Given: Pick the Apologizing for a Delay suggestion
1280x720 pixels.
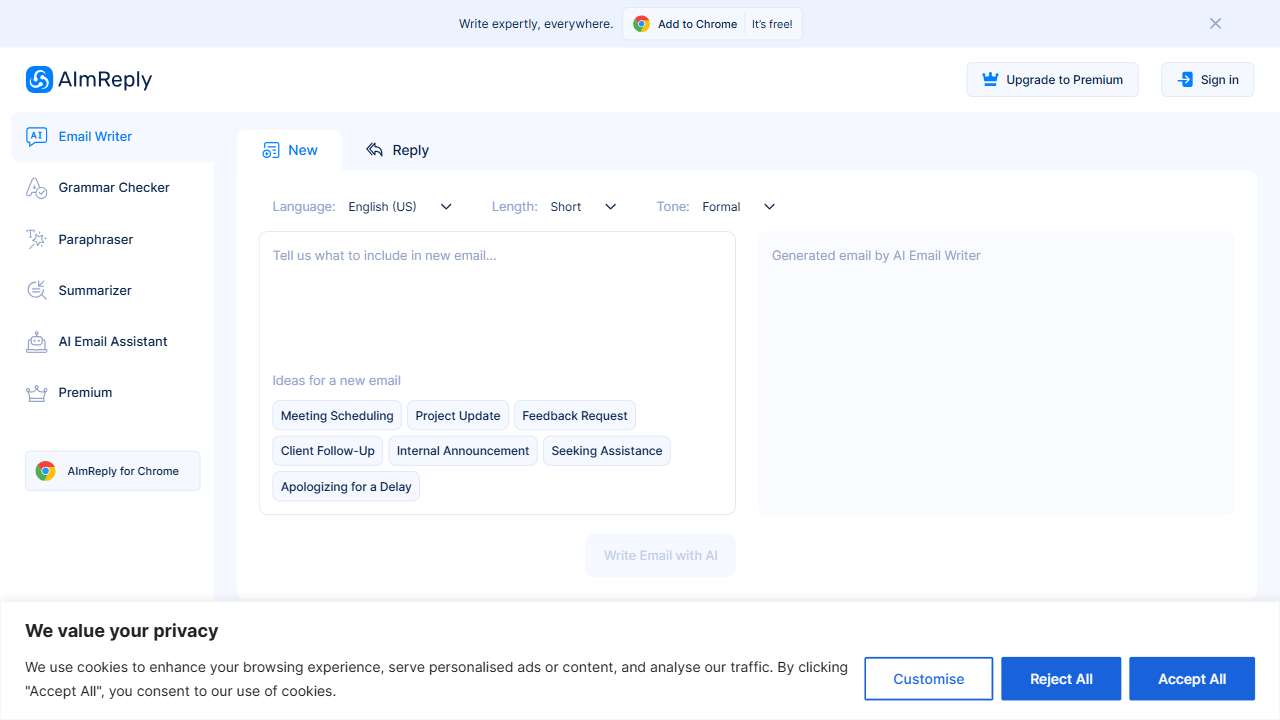Looking at the screenshot, I should pyautogui.click(x=346, y=487).
